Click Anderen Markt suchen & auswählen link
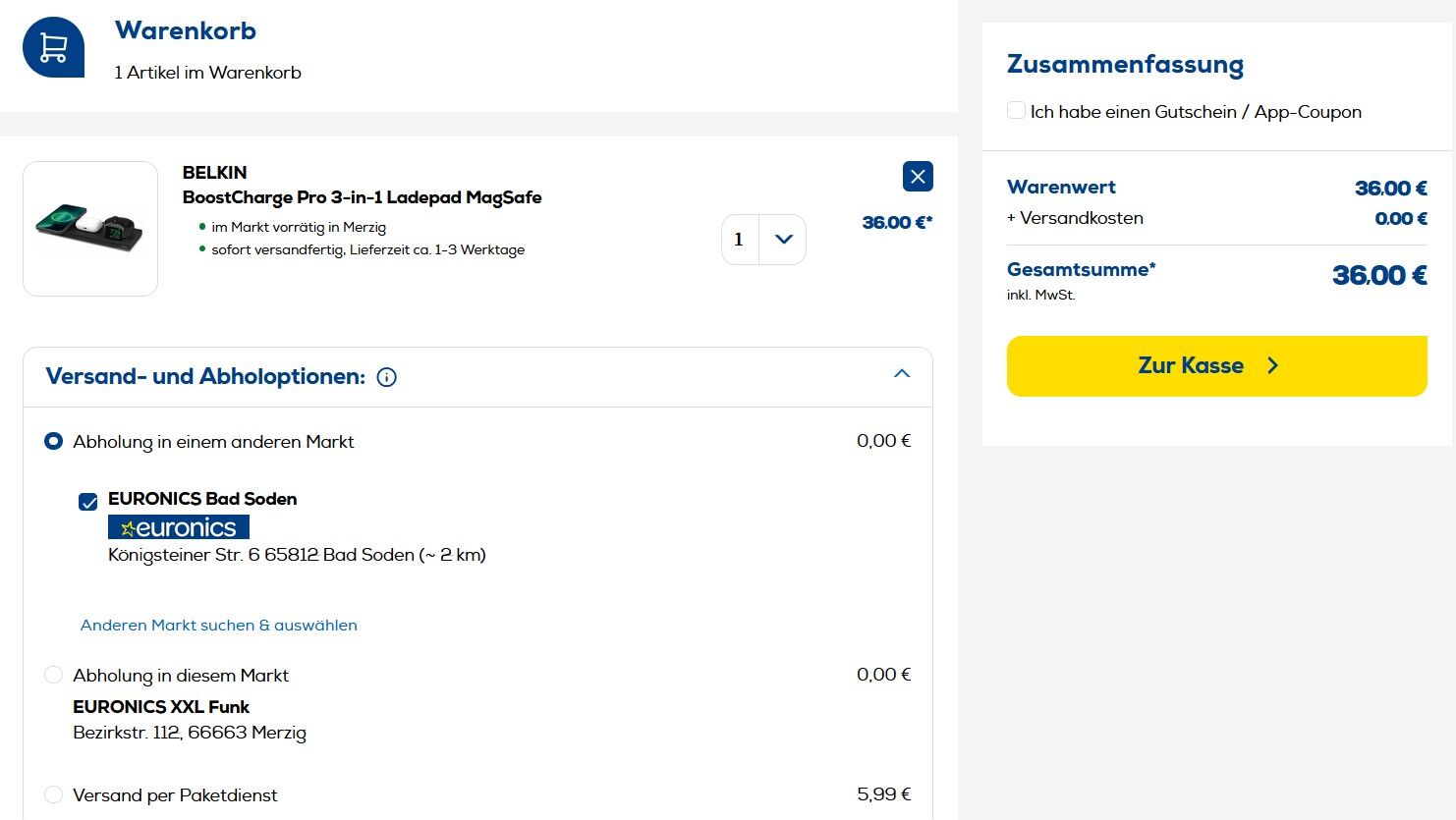Viewport: 1456px width, 820px height. point(219,626)
